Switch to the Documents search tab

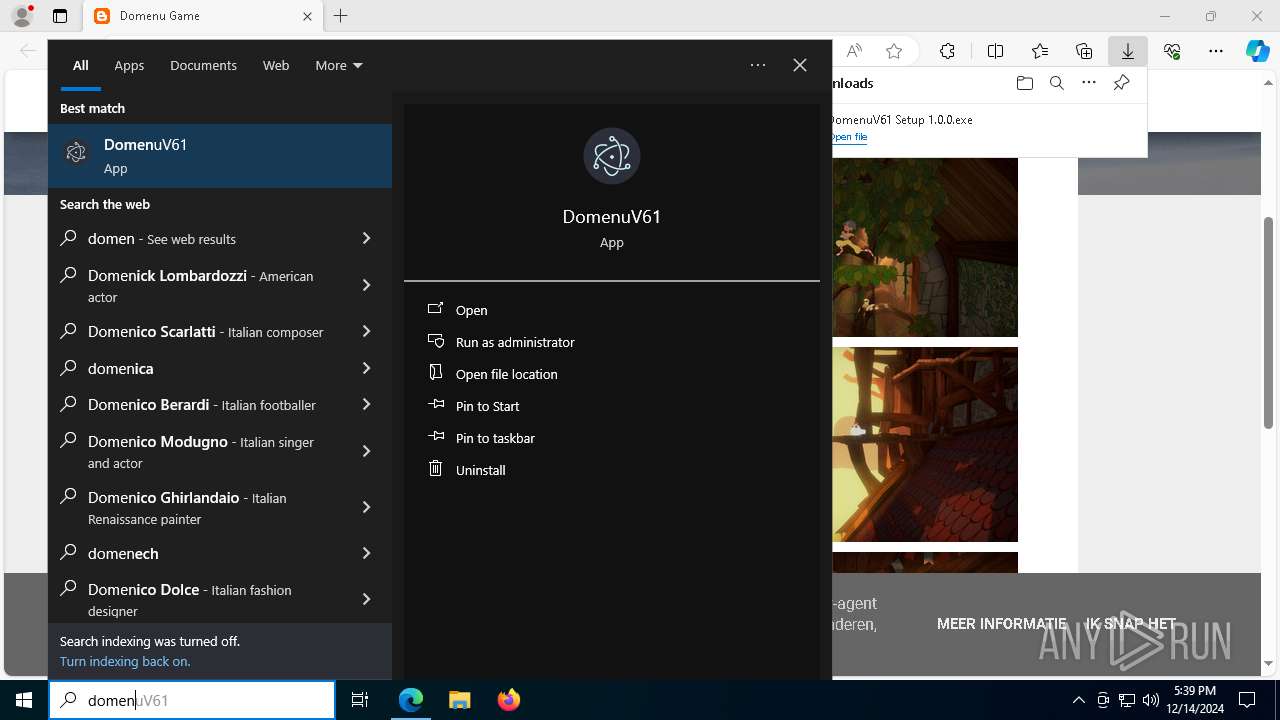[203, 65]
